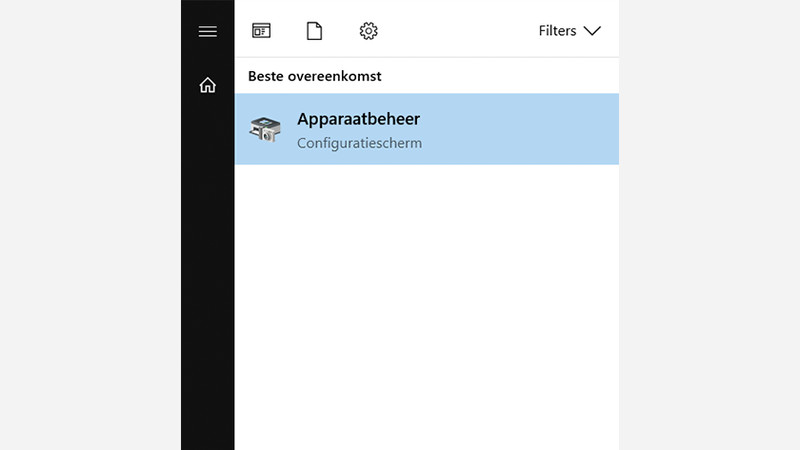Click the Filters label text
The width and height of the screenshot is (800, 450).
tap(557, 31)
